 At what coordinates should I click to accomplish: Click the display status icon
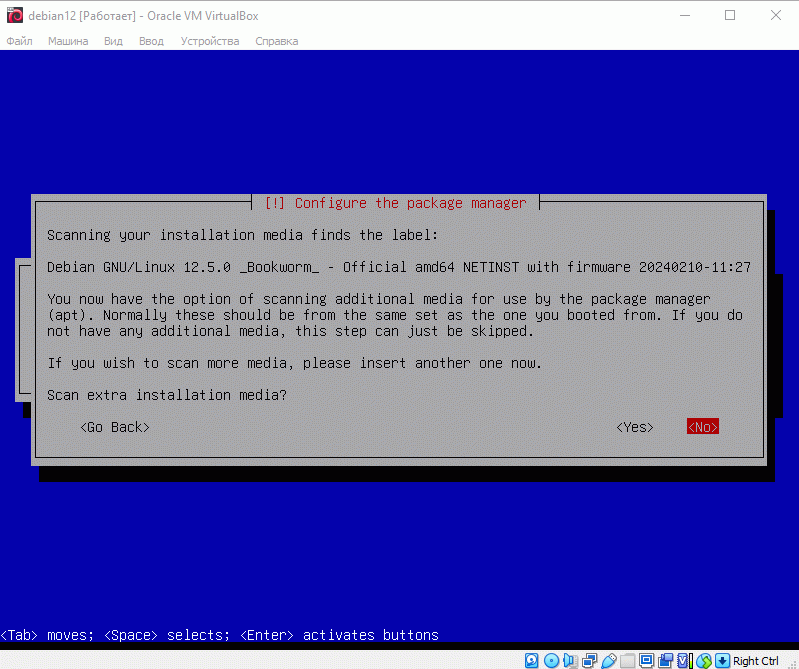pos(647,661)
